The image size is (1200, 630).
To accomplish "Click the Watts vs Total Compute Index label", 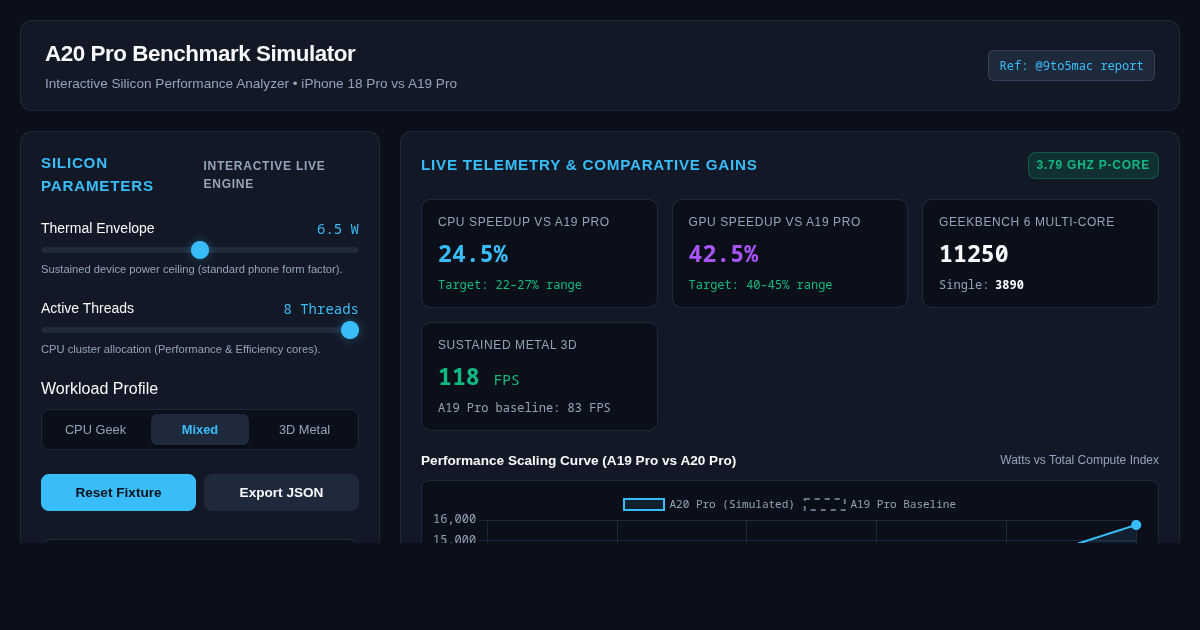I will click(x=1079, y=460).
